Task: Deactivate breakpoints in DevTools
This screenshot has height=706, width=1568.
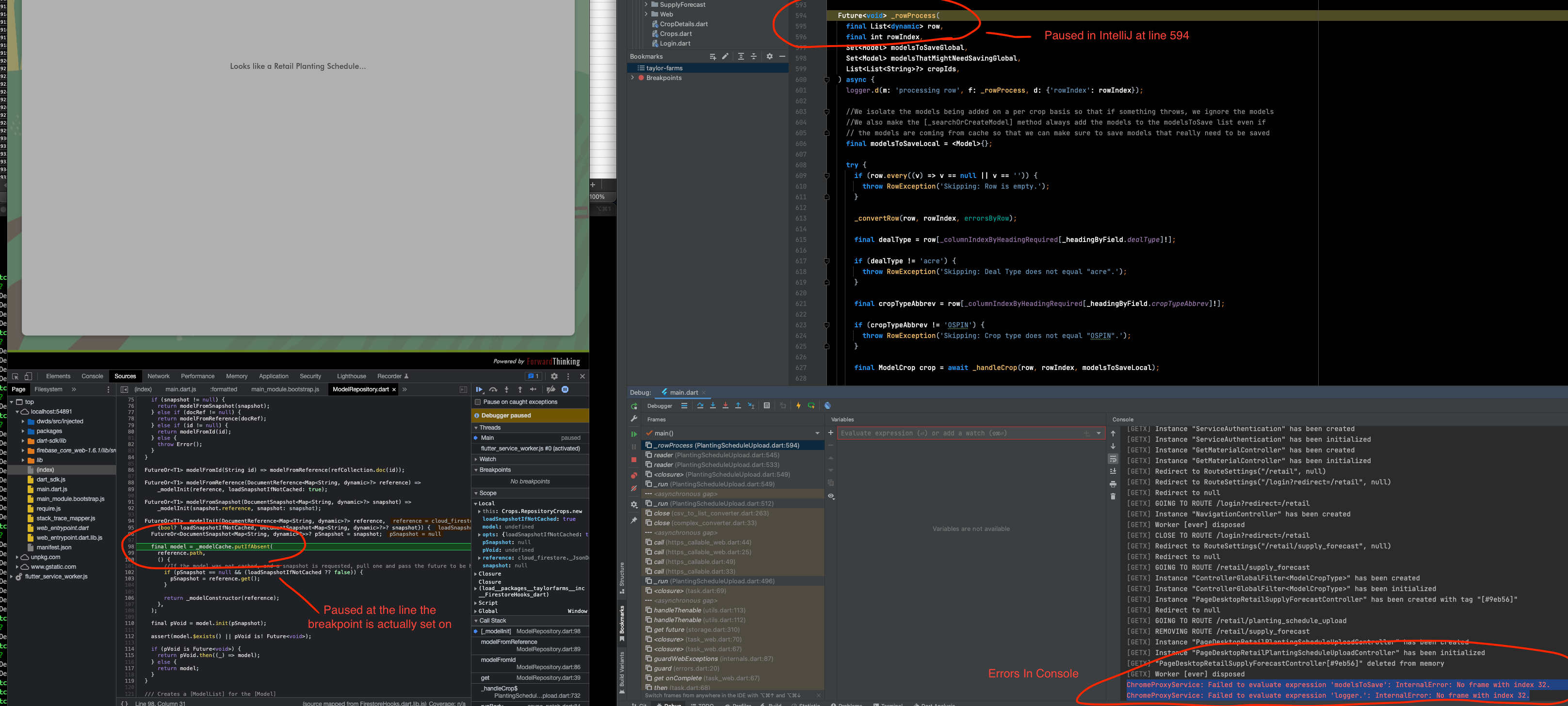Action: click(551, 390)
